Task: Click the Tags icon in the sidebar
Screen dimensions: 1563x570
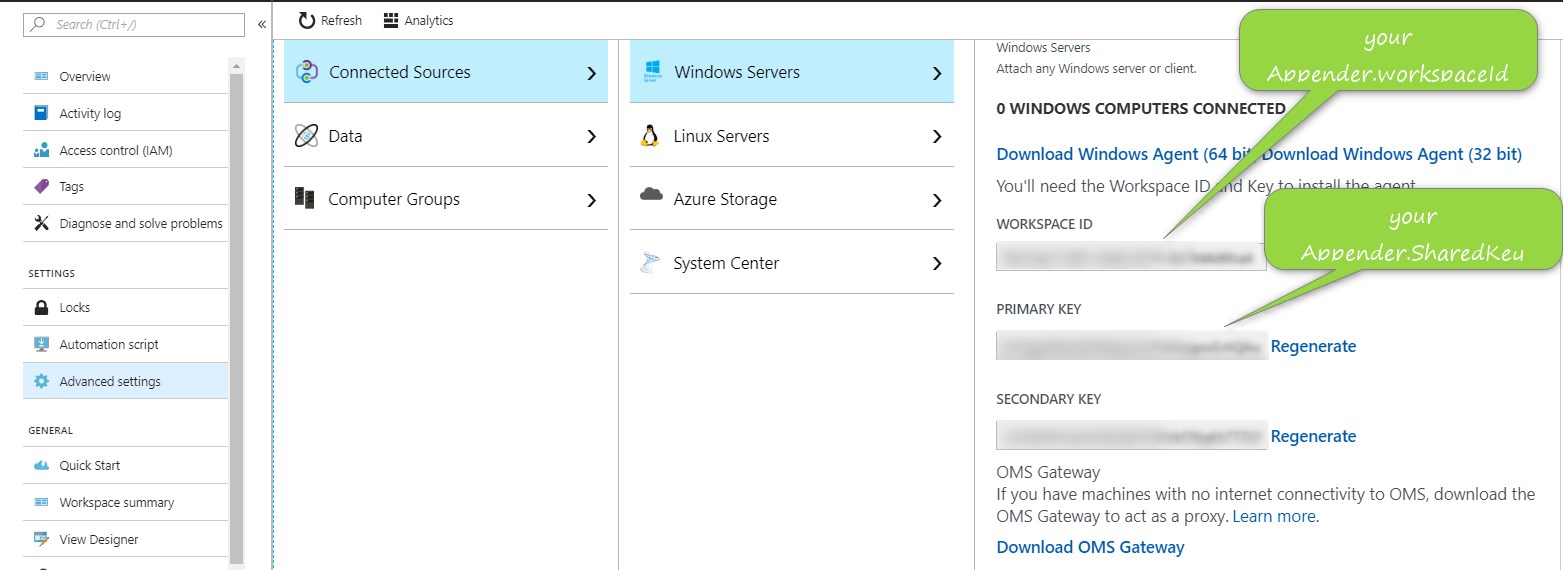Action: point(41,187)
